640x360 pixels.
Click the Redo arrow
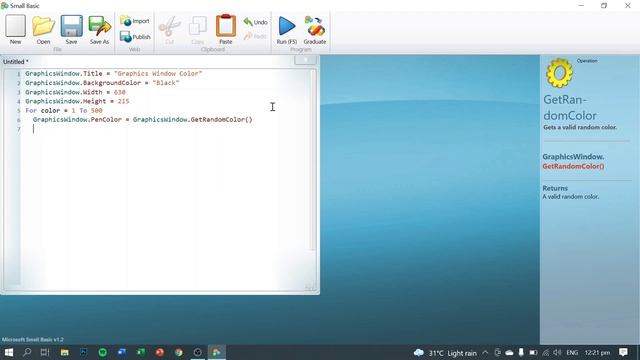tap(255, 36)
